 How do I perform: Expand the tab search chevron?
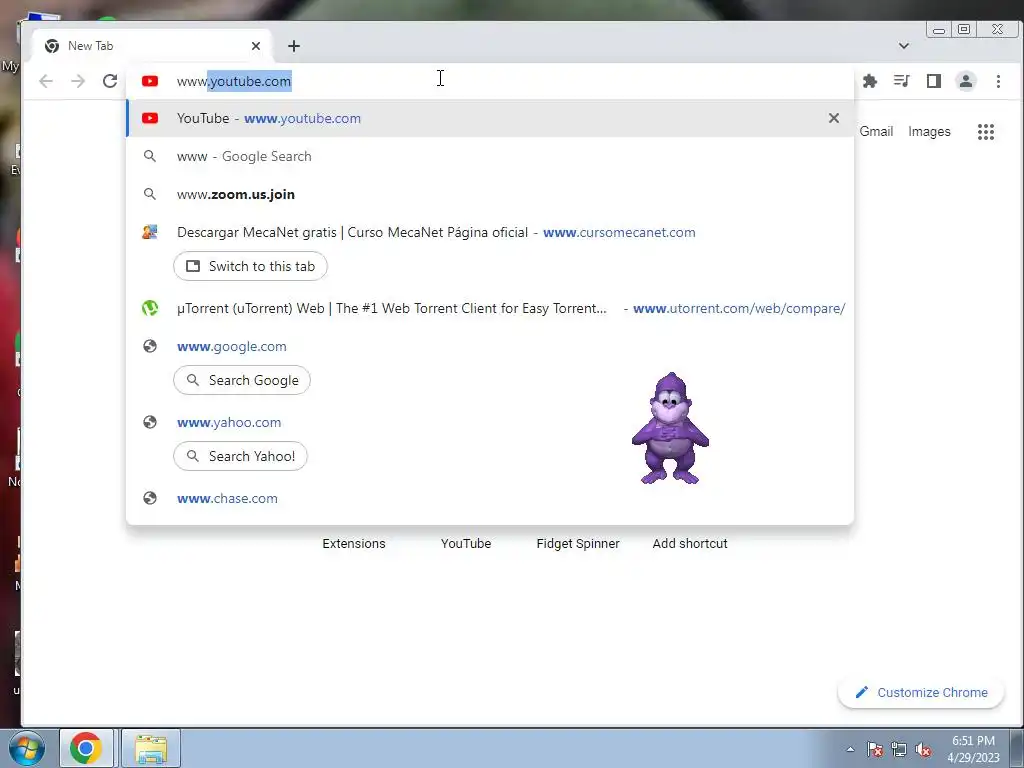(x=904, y=46)
